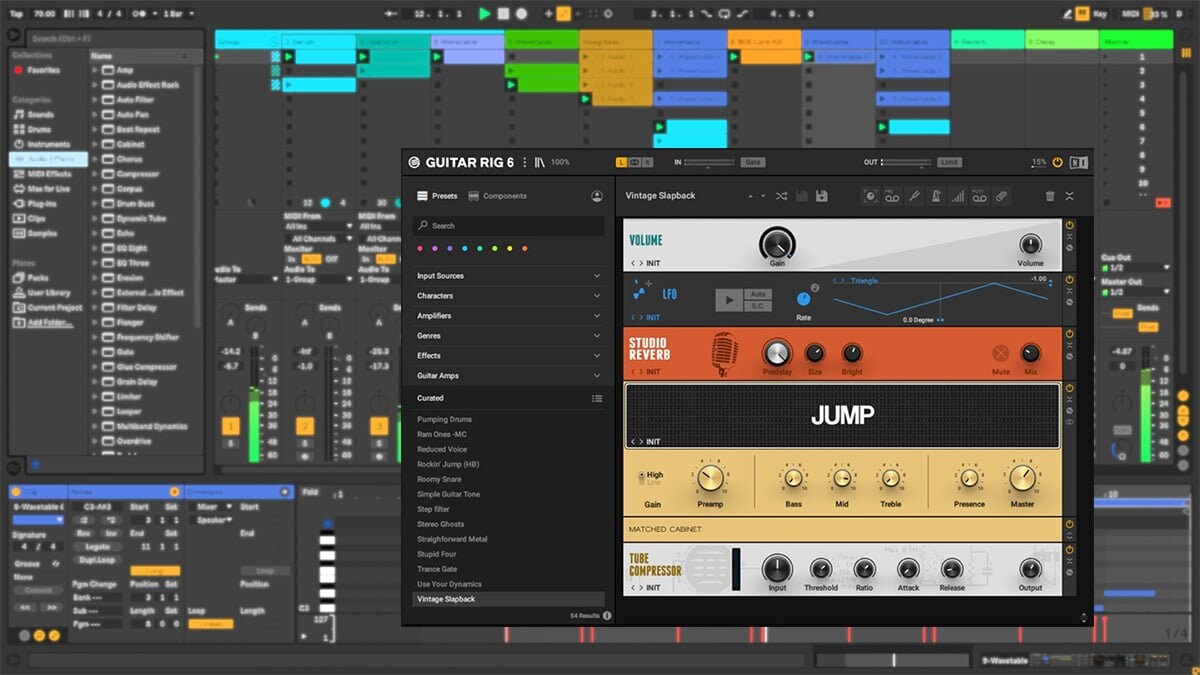Show the level meter tool in the rack toolbar

coord(958,196)
